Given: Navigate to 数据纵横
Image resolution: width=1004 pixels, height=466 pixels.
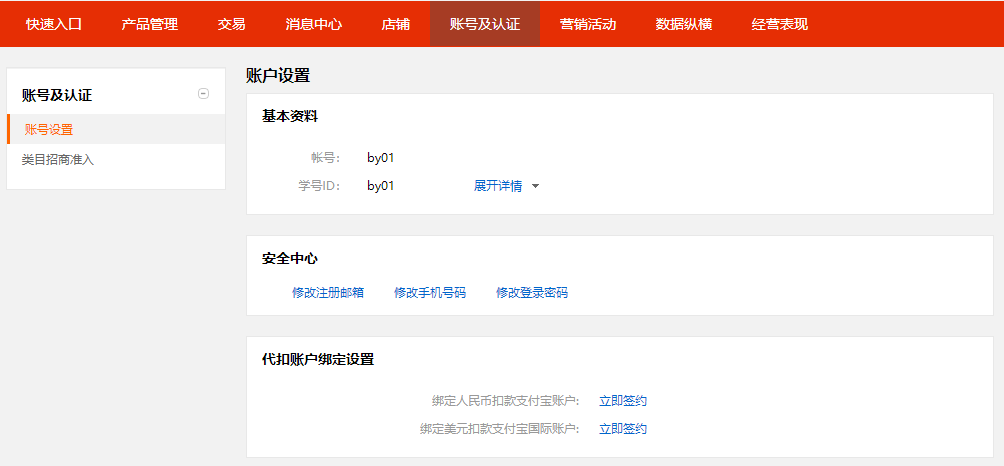Looking at the screenshot, I should click(684, 24).
